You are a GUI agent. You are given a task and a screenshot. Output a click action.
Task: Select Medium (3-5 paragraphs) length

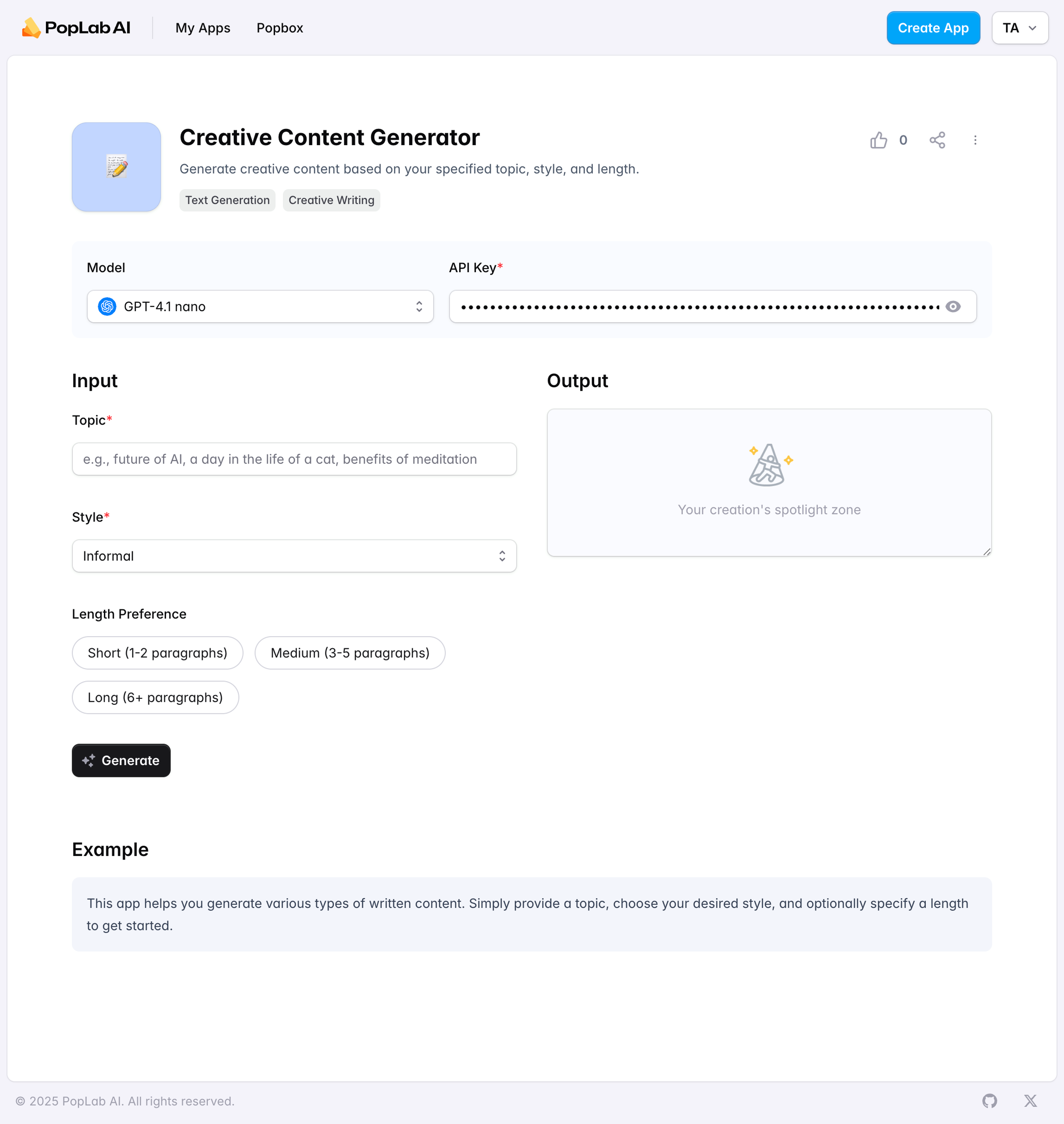(x=349, y=653)
